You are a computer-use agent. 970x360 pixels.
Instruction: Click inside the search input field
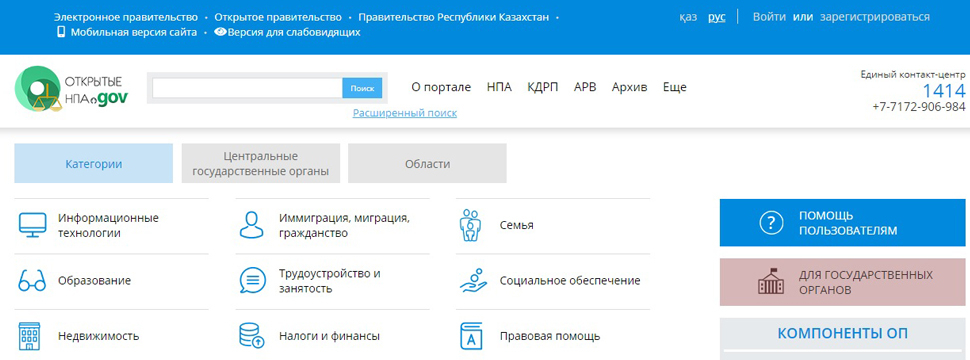pyautogui.click(x=247, y=88)
